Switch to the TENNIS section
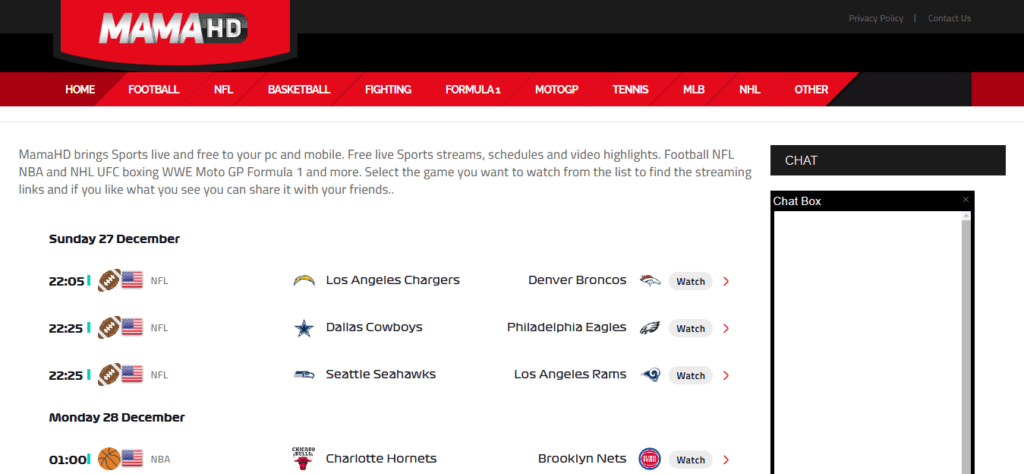1024x474 pixels. click(x=630, y=89)
